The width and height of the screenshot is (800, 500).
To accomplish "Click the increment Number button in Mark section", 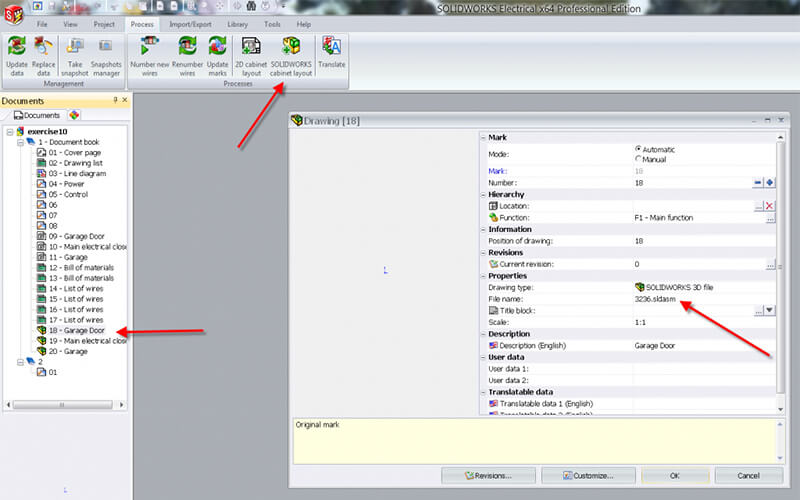I will [x=769, y=183].
